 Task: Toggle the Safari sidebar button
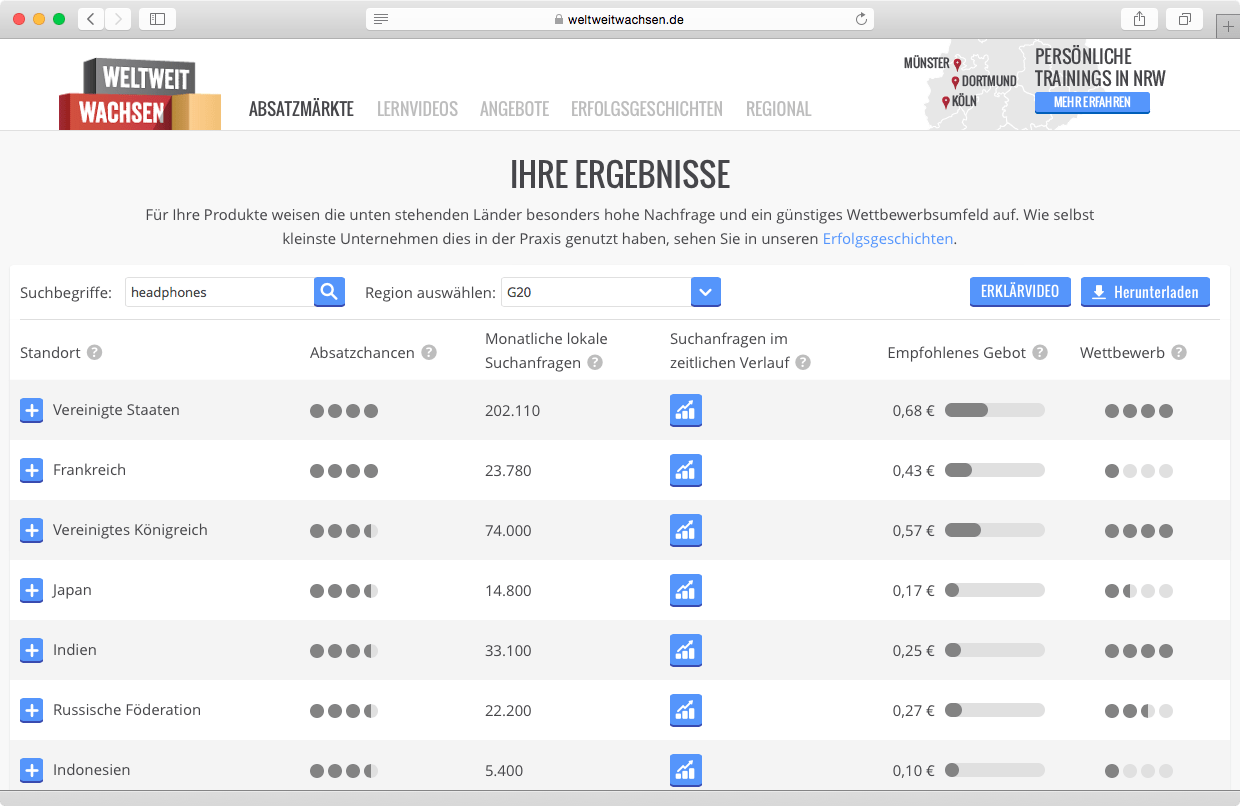pos(157,19)
